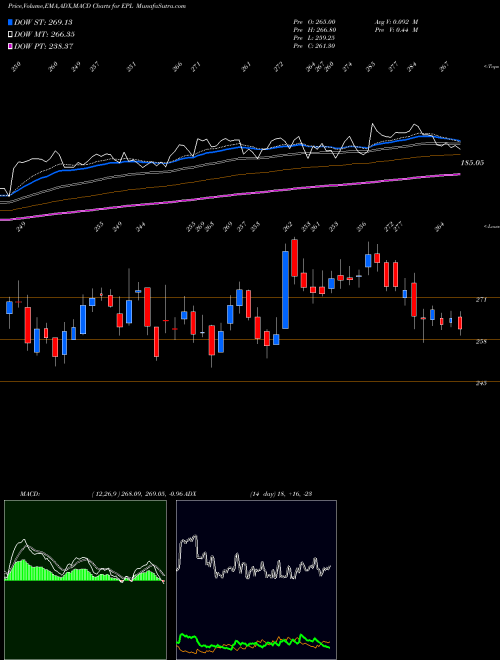Select the 'Avg V: 0.092 M' value
500x660 pixels.
click(x=396, y=22)
